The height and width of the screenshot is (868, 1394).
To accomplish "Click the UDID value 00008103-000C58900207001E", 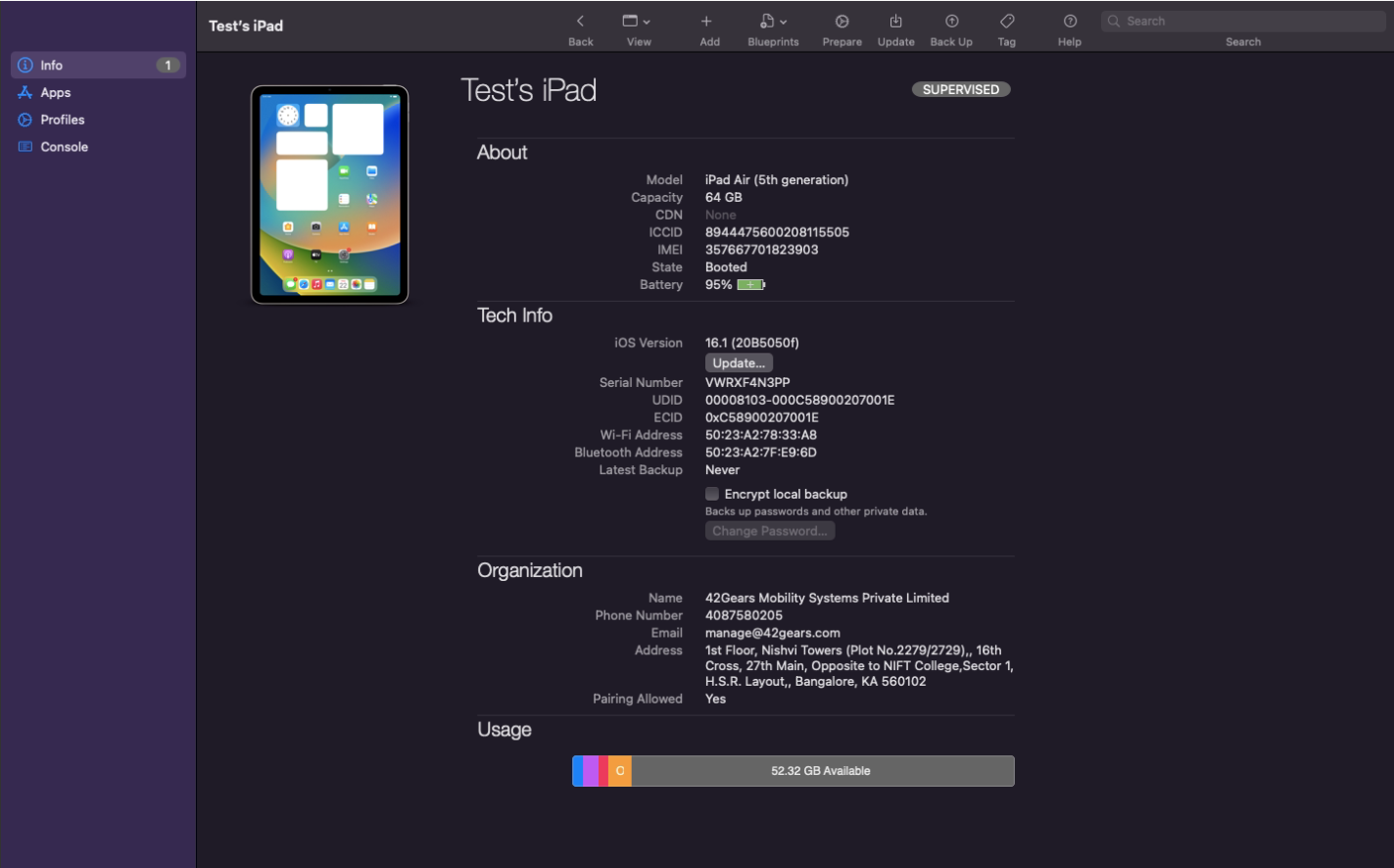I will (799, 401).
